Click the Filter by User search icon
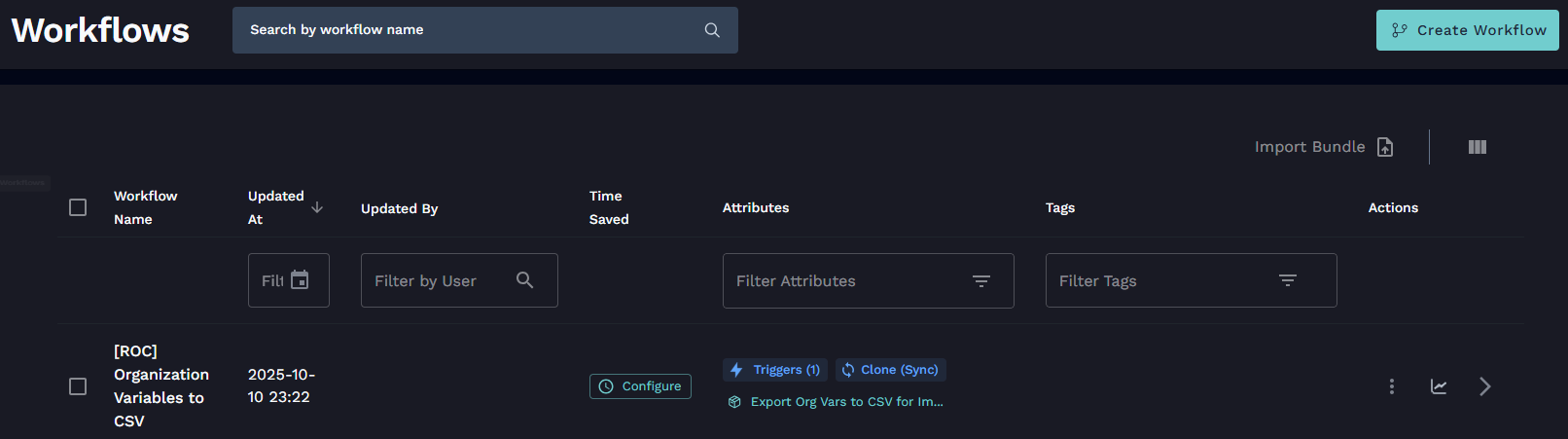 524,280
